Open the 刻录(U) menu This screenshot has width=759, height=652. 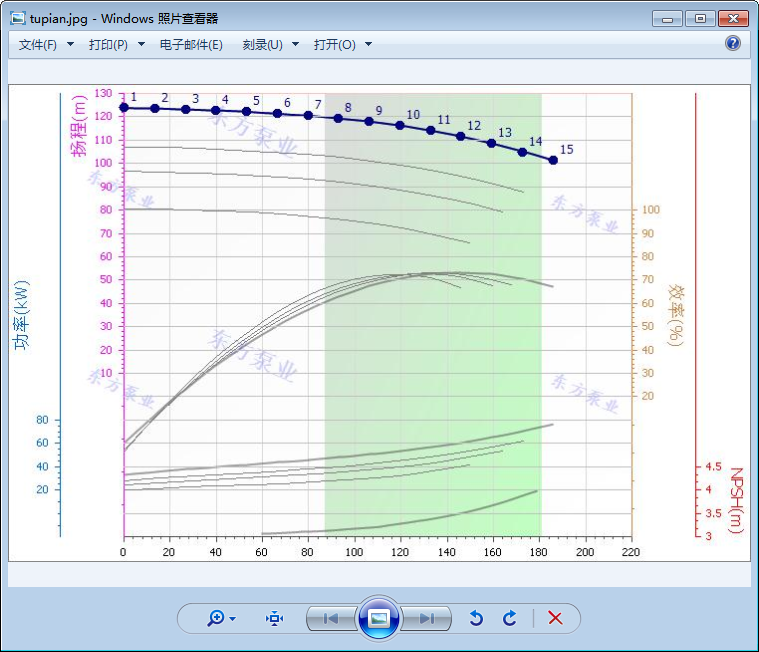[262, 45]
